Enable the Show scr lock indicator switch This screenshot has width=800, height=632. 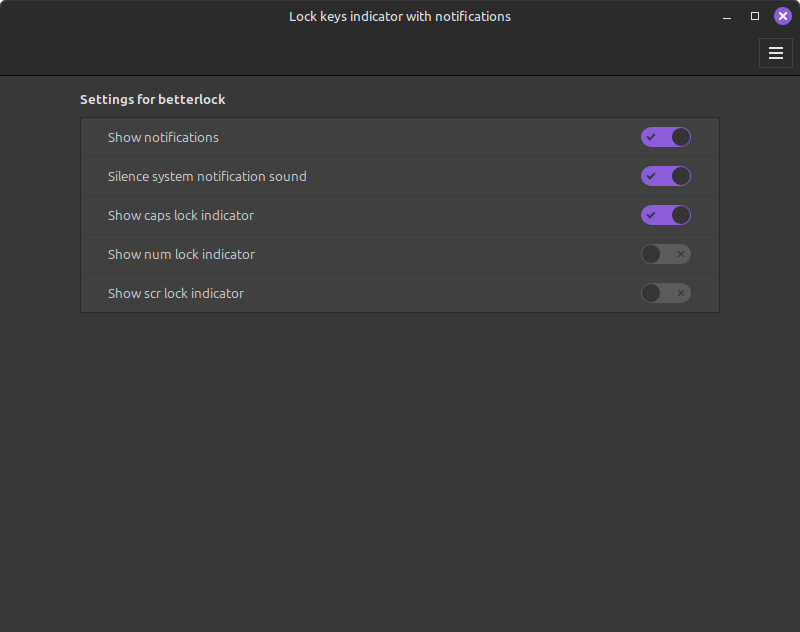[666, 293]
